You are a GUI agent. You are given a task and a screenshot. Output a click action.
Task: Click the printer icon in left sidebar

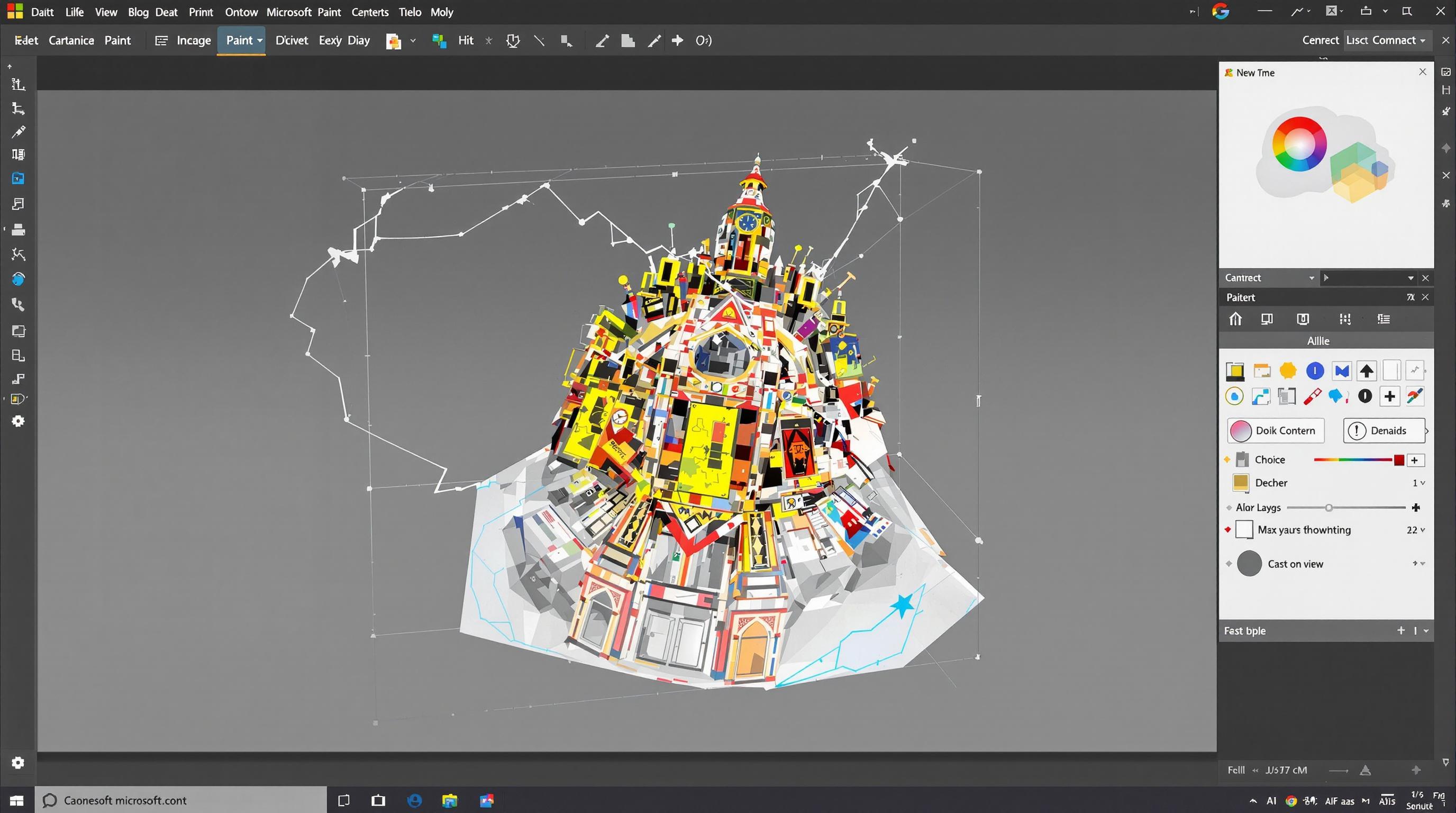click(x=19, y=230)
